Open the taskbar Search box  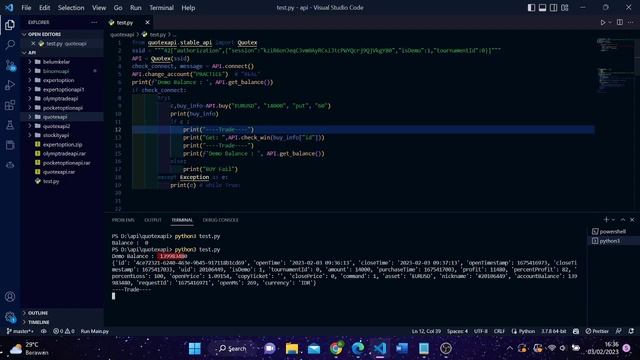[x=233, y=348]
